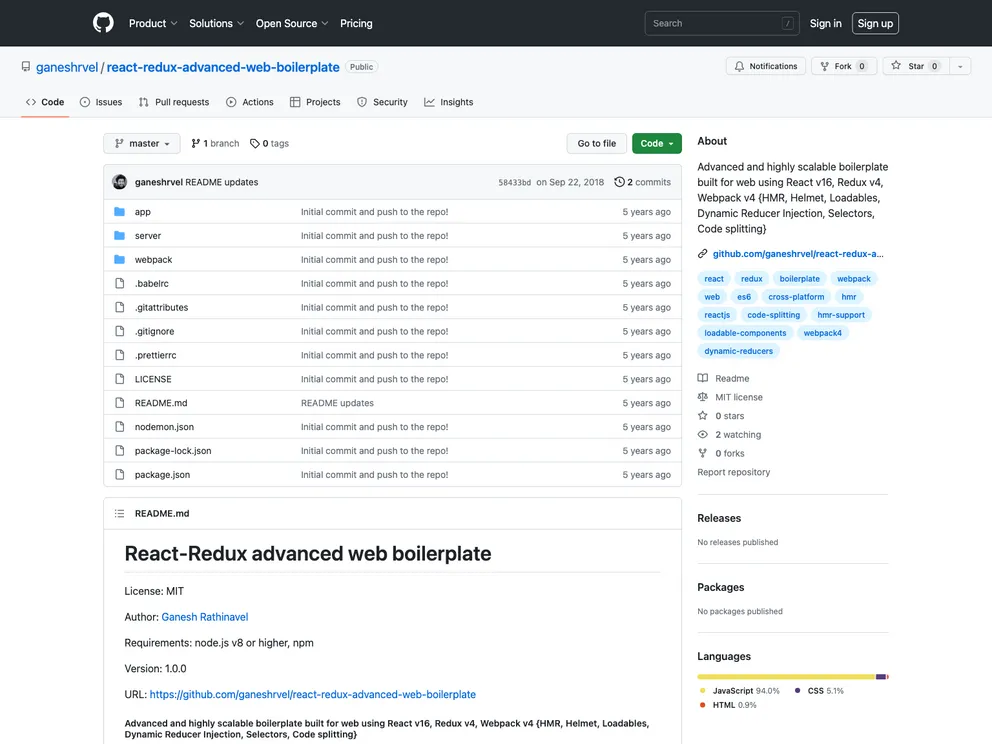Click the yellow JavaScript language bar
This screenshot has width=992, height=744.
(785, 677)
